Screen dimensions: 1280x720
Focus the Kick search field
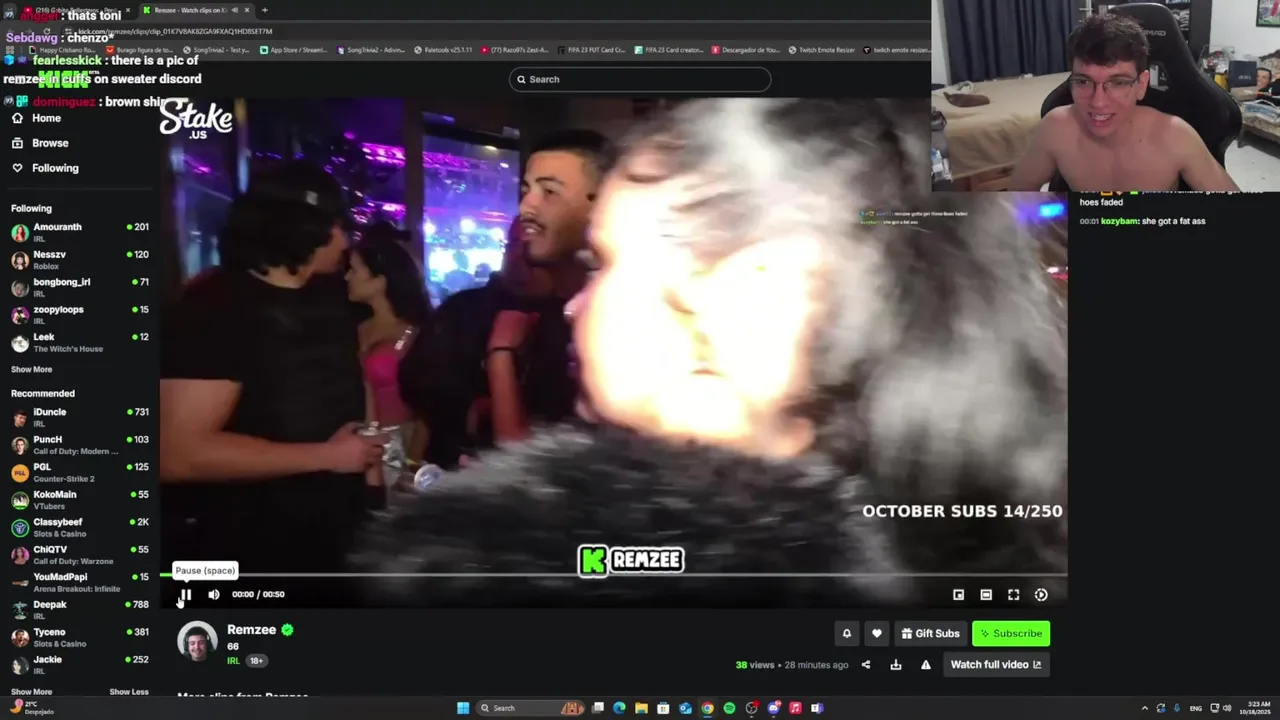pyautogui.click(x=640, y=79)
